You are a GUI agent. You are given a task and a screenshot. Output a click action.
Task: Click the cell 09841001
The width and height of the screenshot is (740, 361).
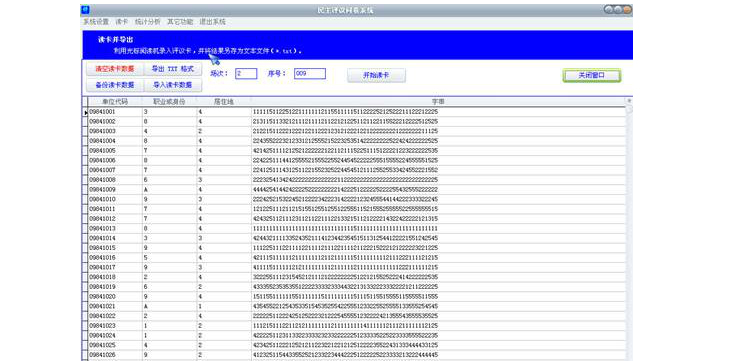(x=115, y=112)
